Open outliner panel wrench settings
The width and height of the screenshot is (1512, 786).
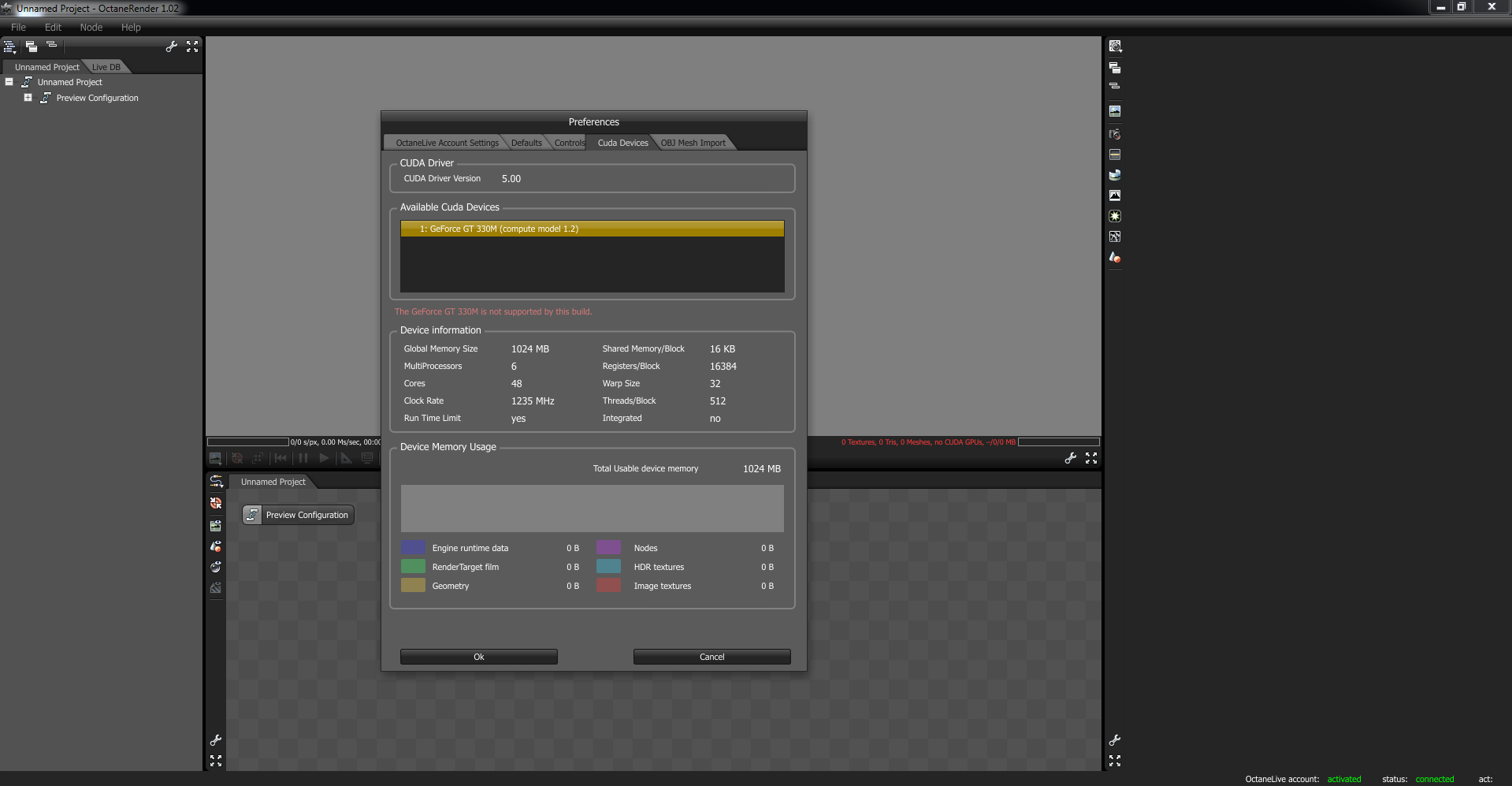click(171, 47)
